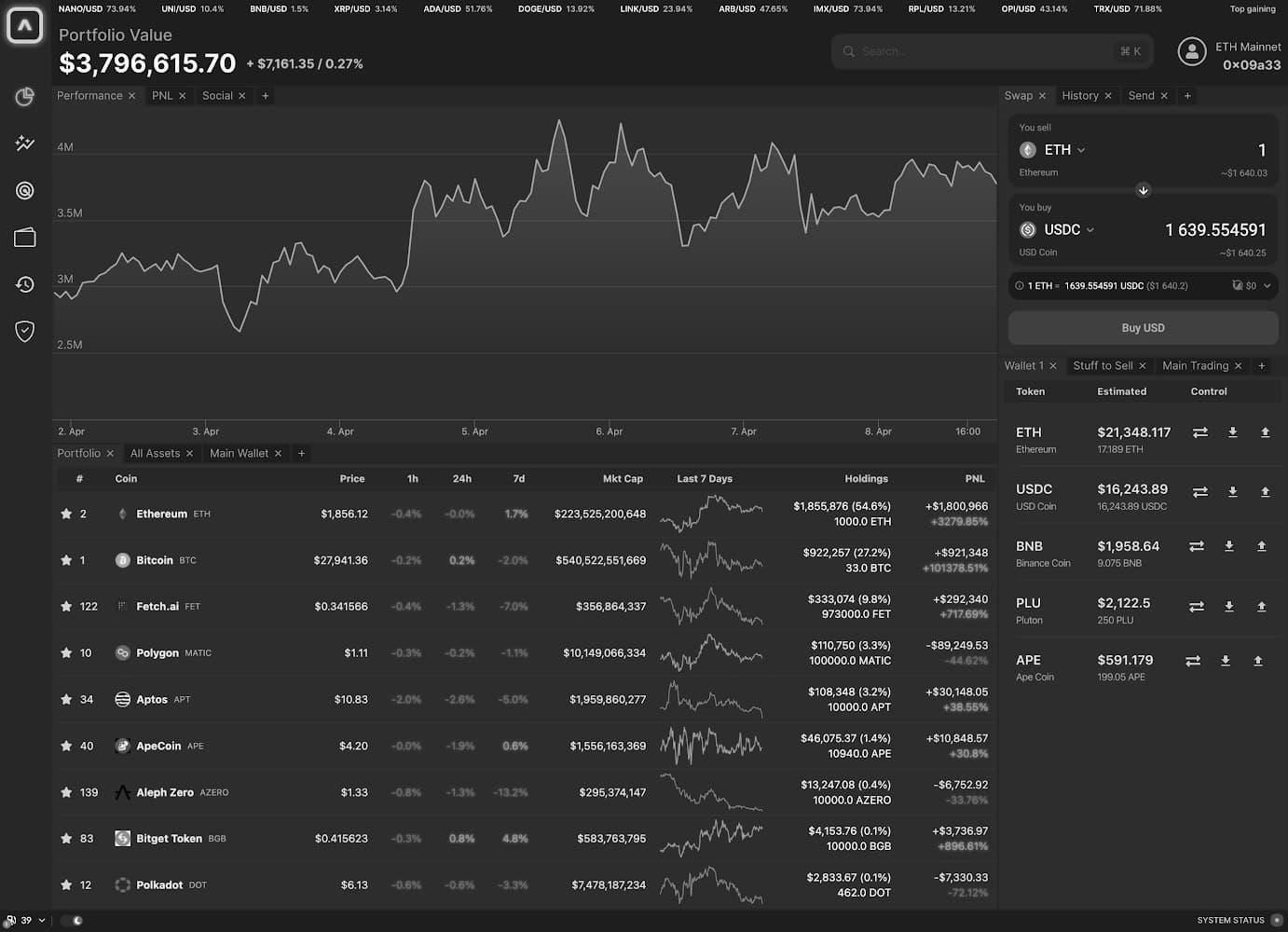The height and width of the screenshot is (932, 1288).
Task: Open the history clock sidebar icon
Action: tap(25, 284)
